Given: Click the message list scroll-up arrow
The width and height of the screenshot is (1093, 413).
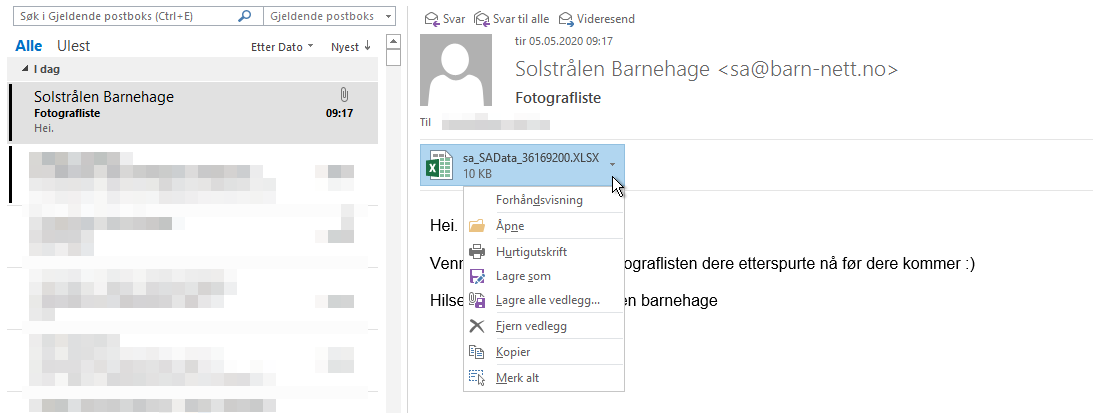Looking at the screenshot, I should 394,41.
